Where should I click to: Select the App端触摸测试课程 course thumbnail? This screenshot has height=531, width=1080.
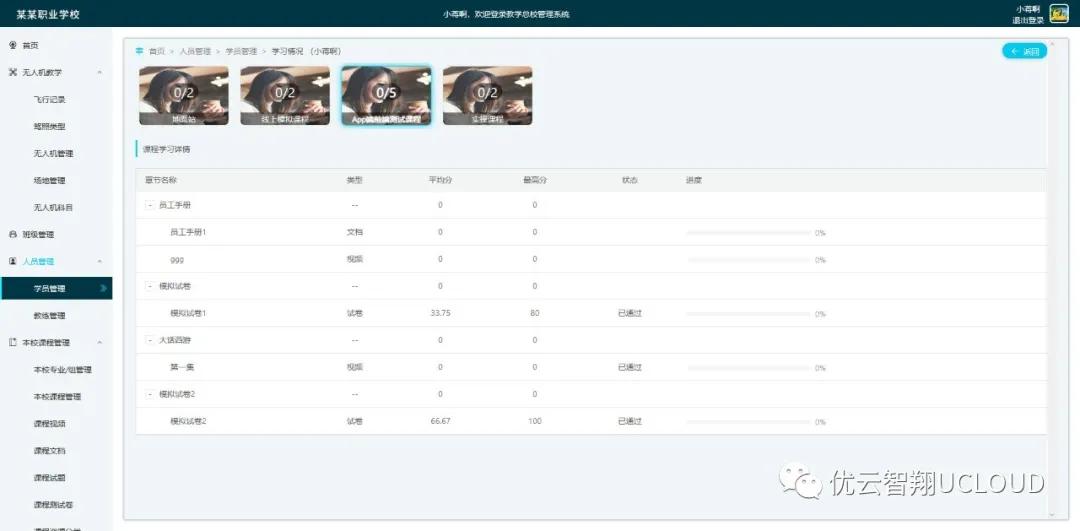pyautogui.click(x=386, y=96)
